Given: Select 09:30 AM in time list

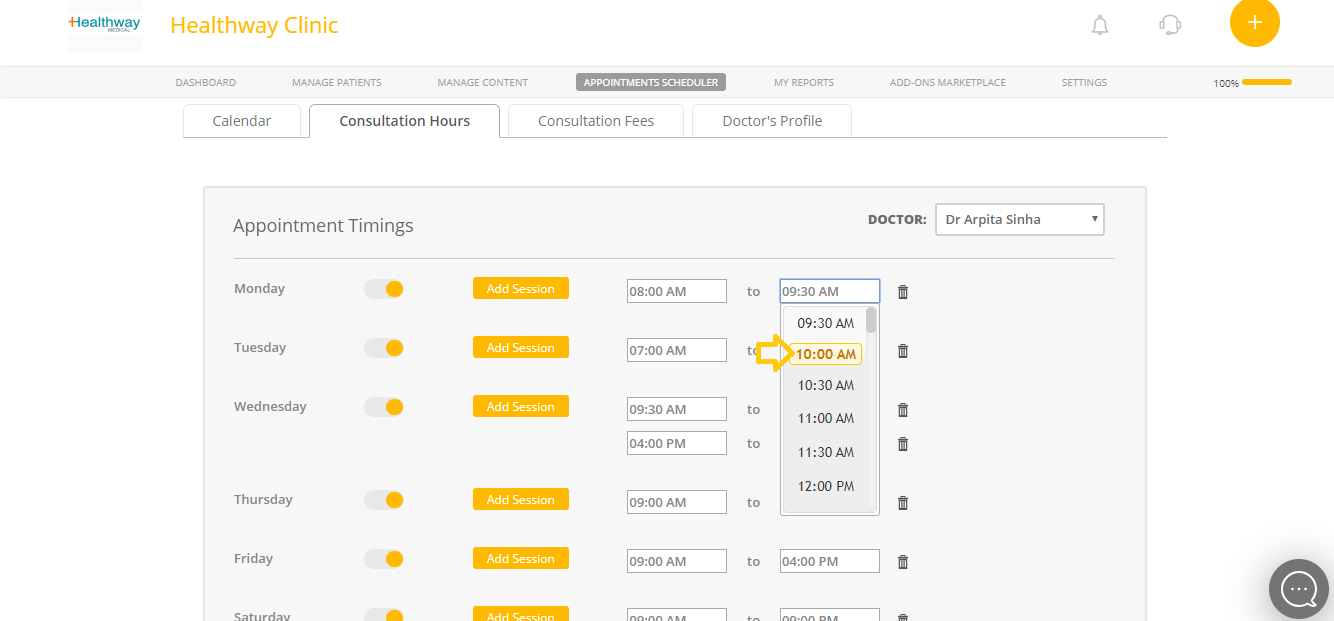Looking at the screenshot, I should click(x=825, y=323).
